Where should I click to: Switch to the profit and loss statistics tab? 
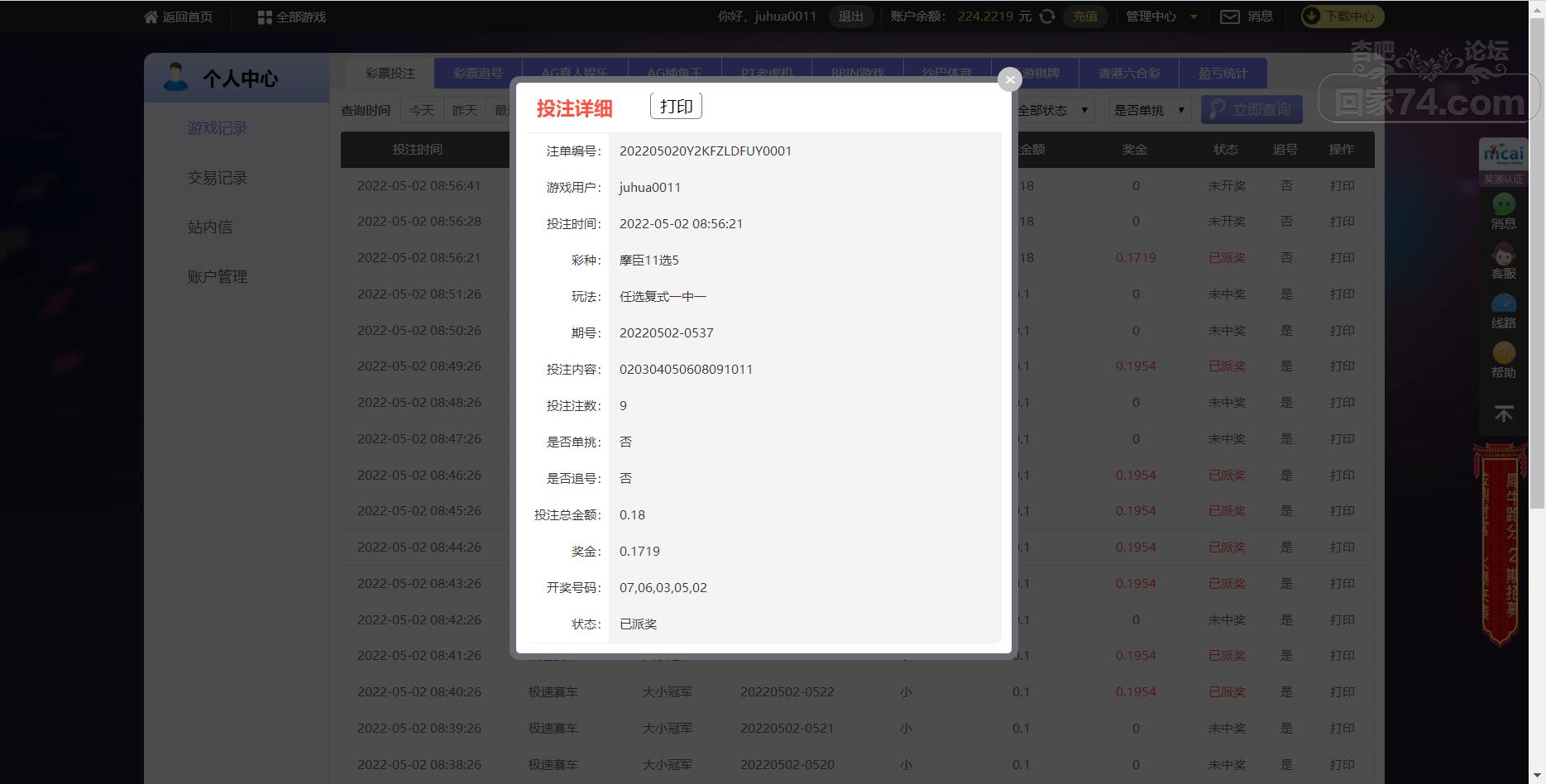(1223, 74)
